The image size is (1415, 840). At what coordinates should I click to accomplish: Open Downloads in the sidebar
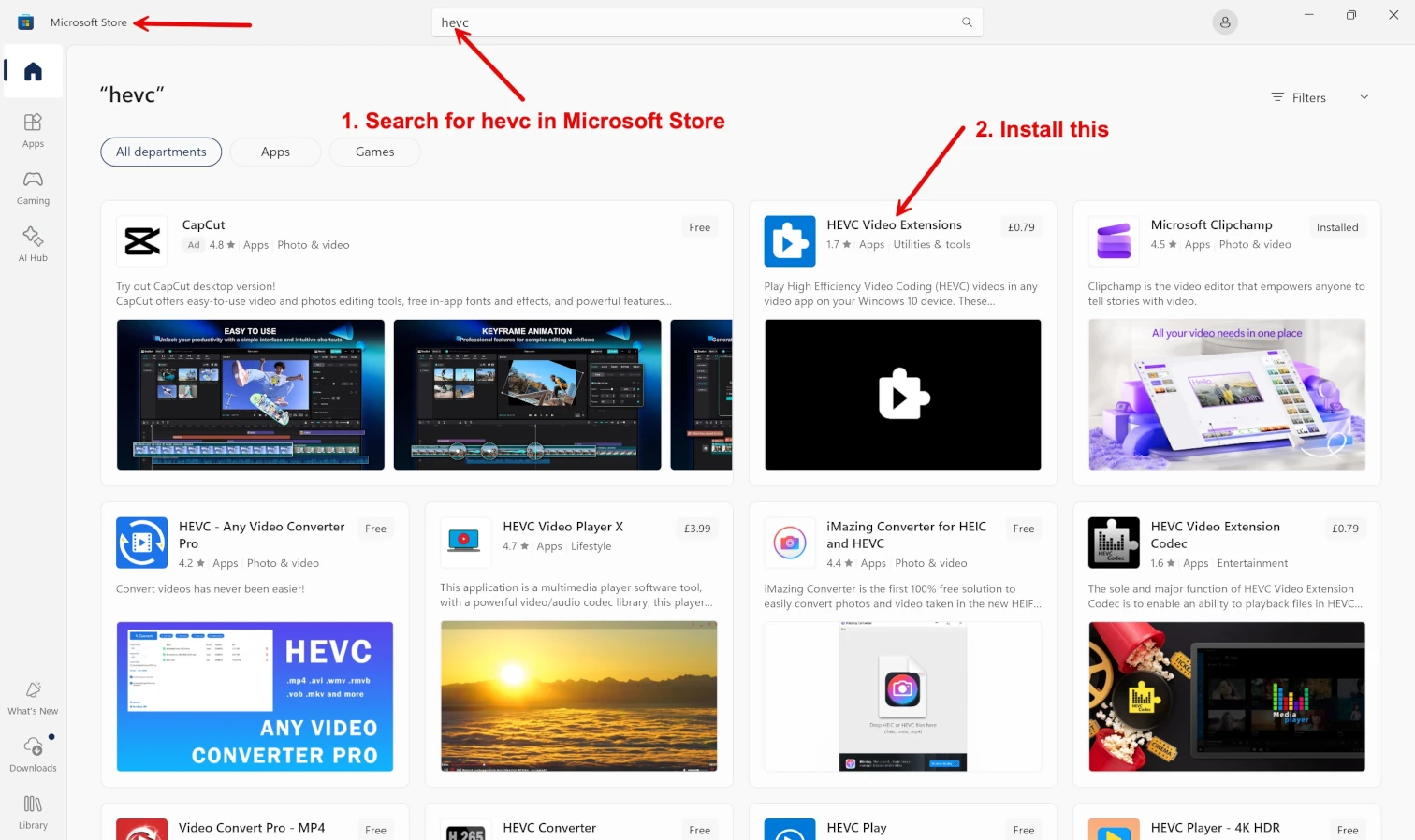[x=33, y=754]
